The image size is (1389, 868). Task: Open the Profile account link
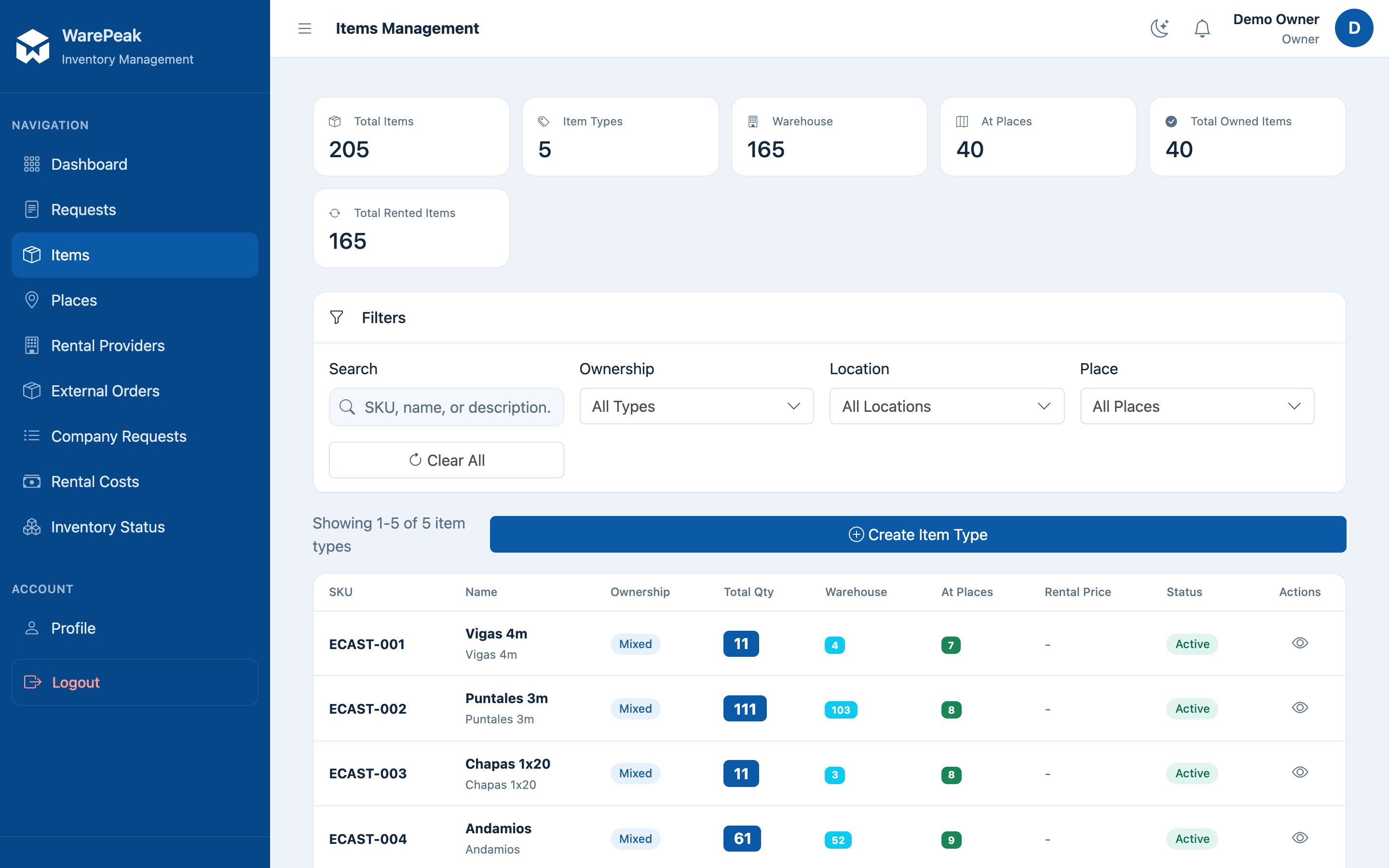(135, 628)
